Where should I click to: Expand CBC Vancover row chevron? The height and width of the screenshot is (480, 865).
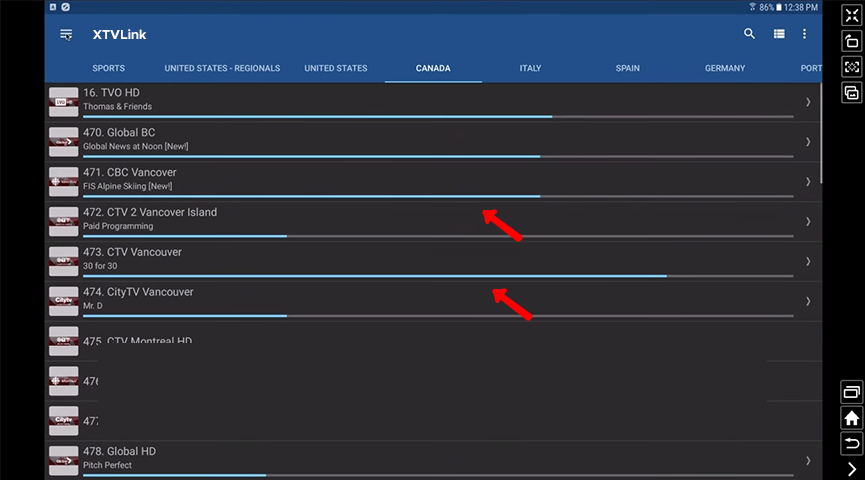[808, 182]
